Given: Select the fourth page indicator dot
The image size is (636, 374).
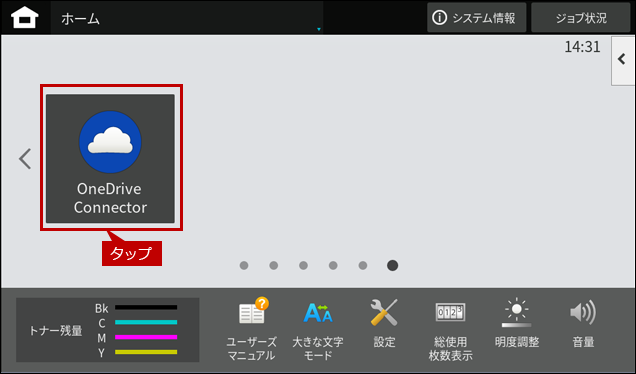Looking at the screenshot, I should point(333,265).
